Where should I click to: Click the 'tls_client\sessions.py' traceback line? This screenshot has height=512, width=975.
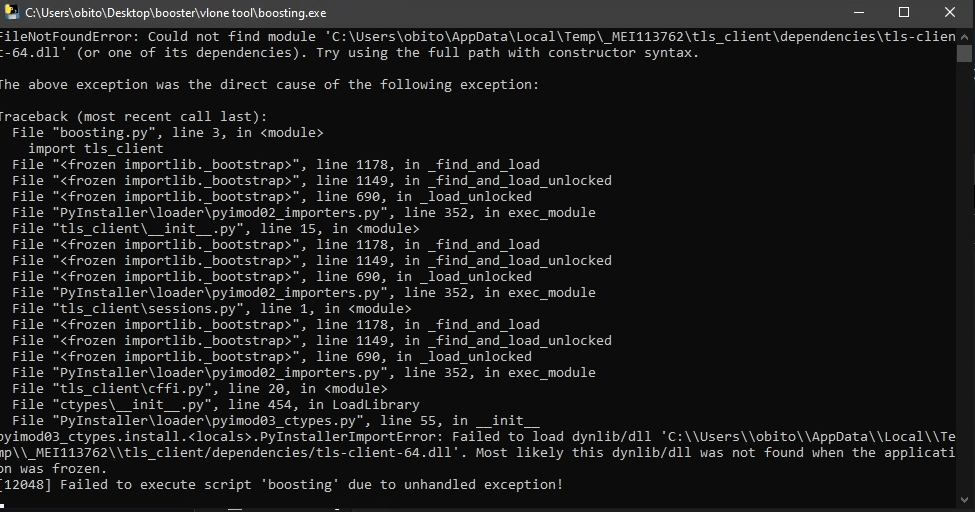(211, 309)
